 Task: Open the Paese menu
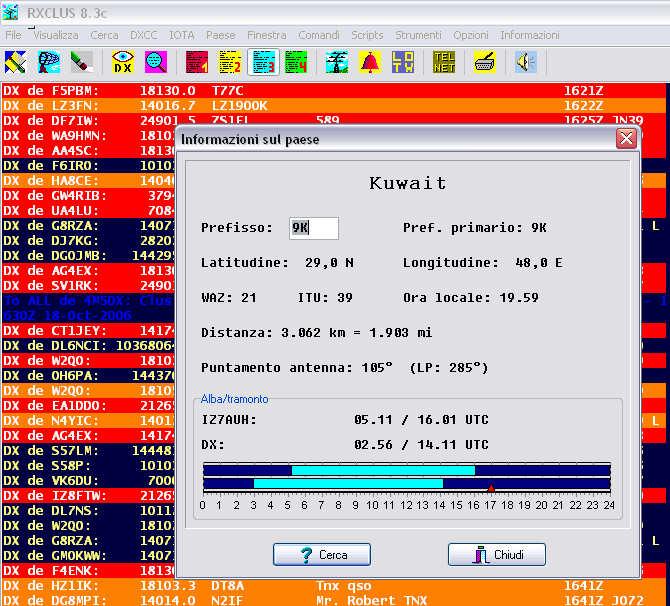220,35
